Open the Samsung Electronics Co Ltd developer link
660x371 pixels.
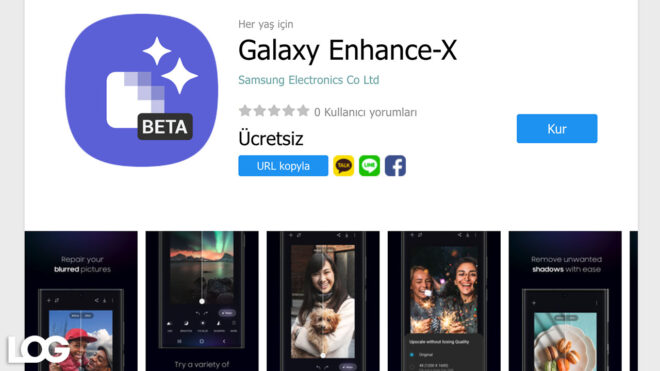click(309, 80)
